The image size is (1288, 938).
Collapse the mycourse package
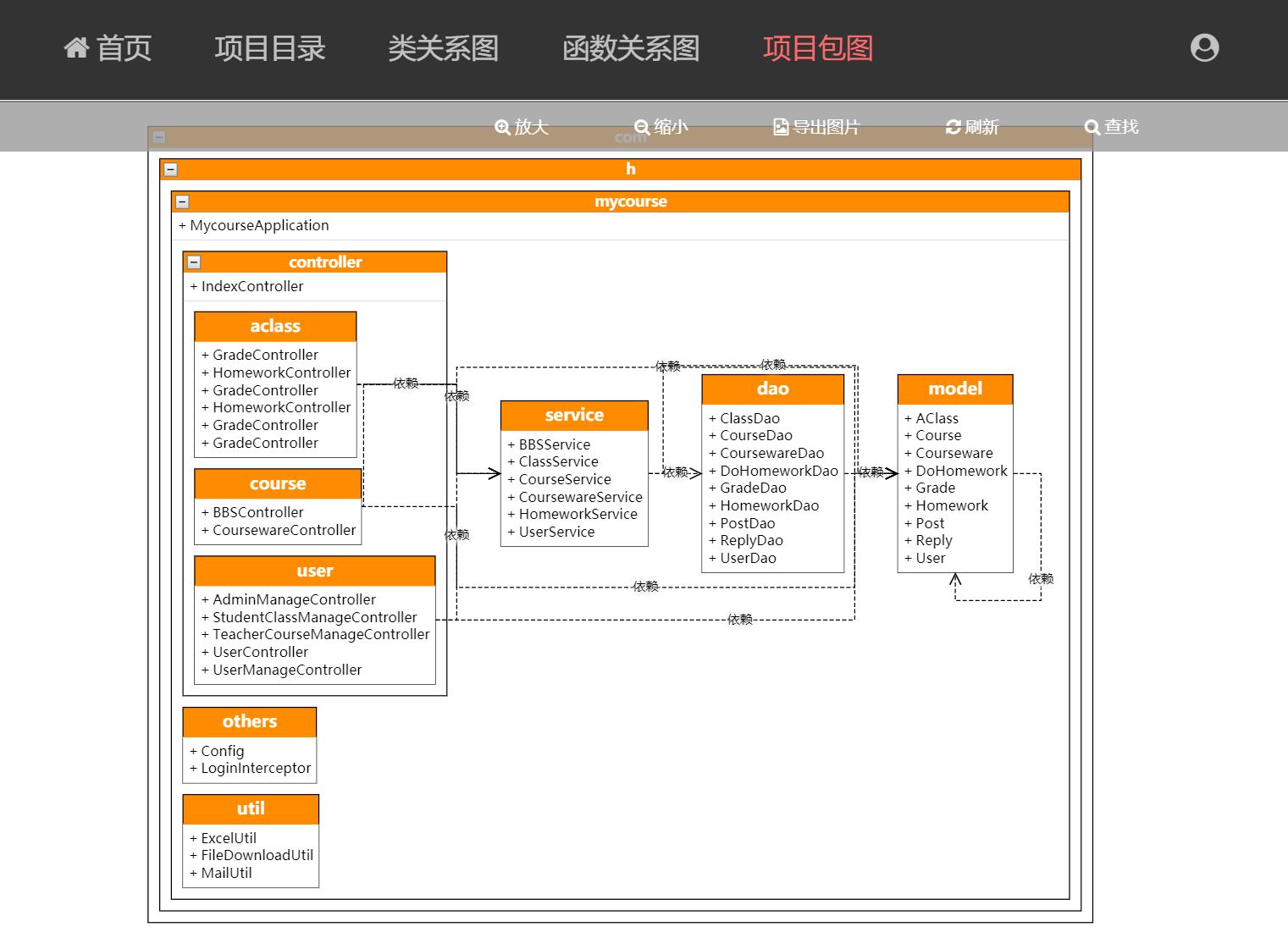tap(182, 201)
